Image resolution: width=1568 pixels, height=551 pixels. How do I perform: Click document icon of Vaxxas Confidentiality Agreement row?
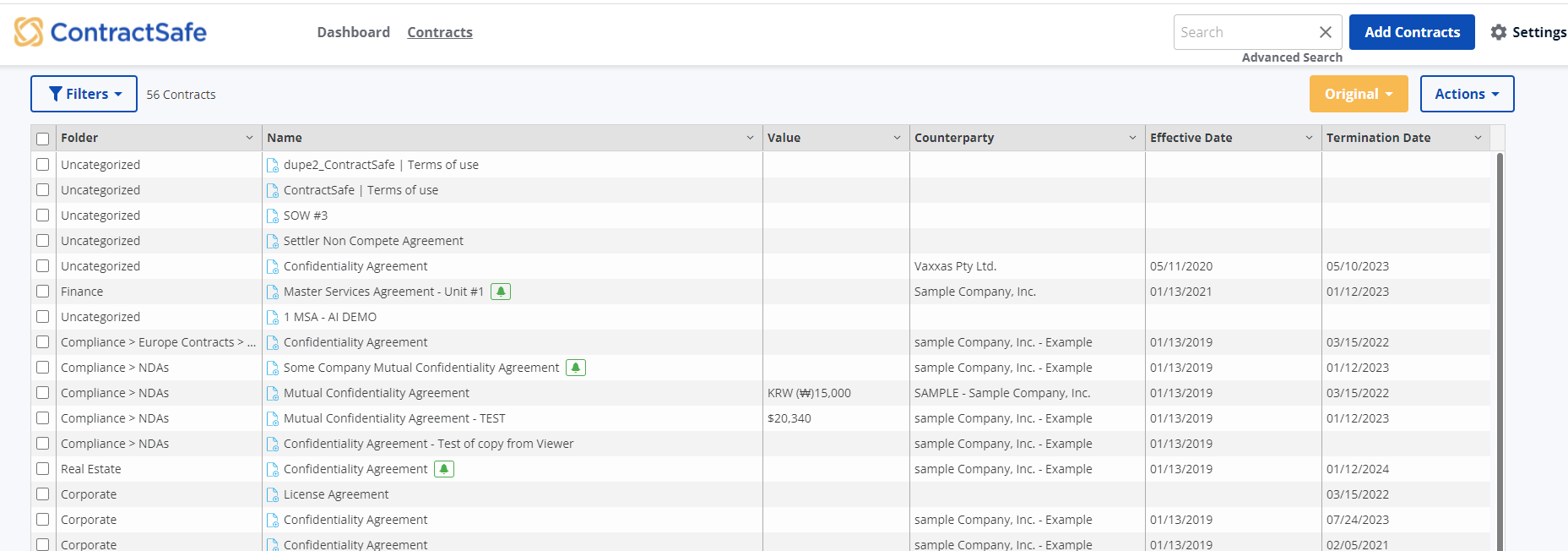(273, 266)
